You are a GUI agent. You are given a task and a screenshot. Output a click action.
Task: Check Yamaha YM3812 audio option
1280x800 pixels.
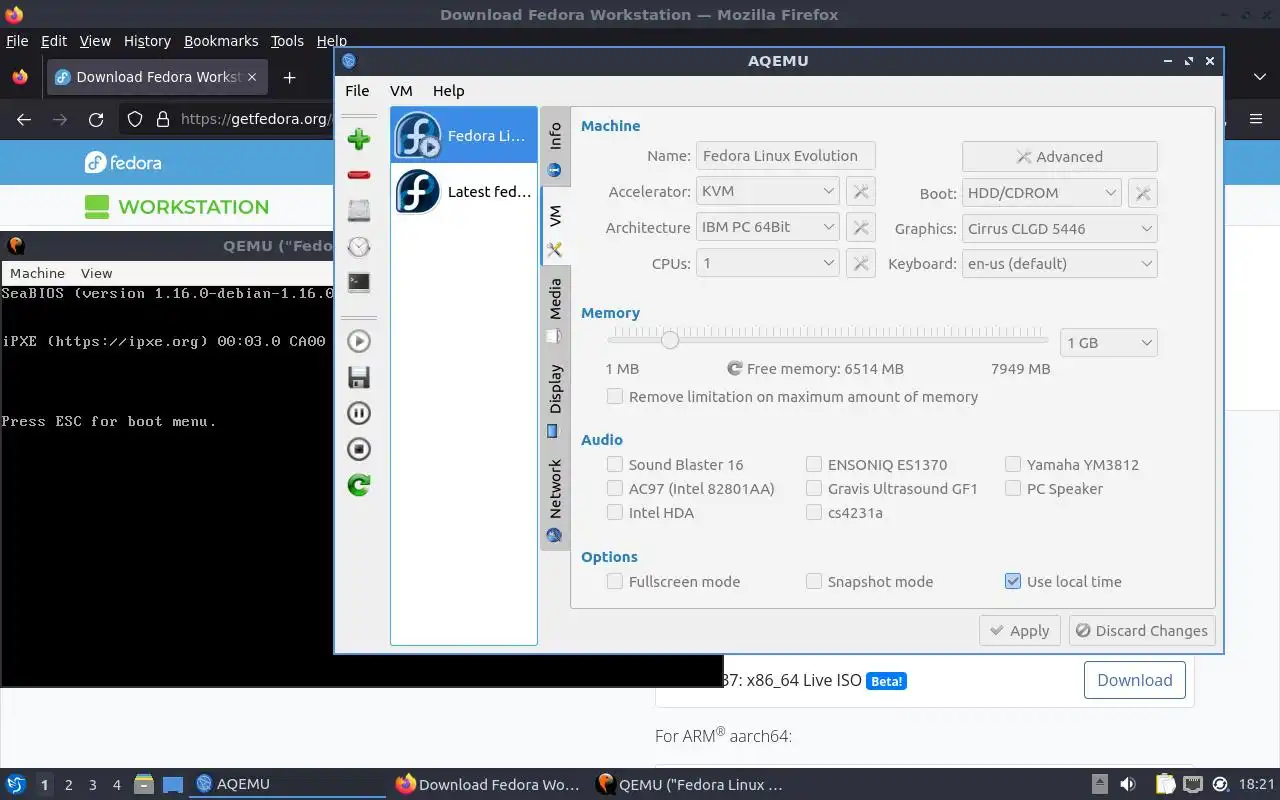pyautogui.click(x=1071, y=465)
